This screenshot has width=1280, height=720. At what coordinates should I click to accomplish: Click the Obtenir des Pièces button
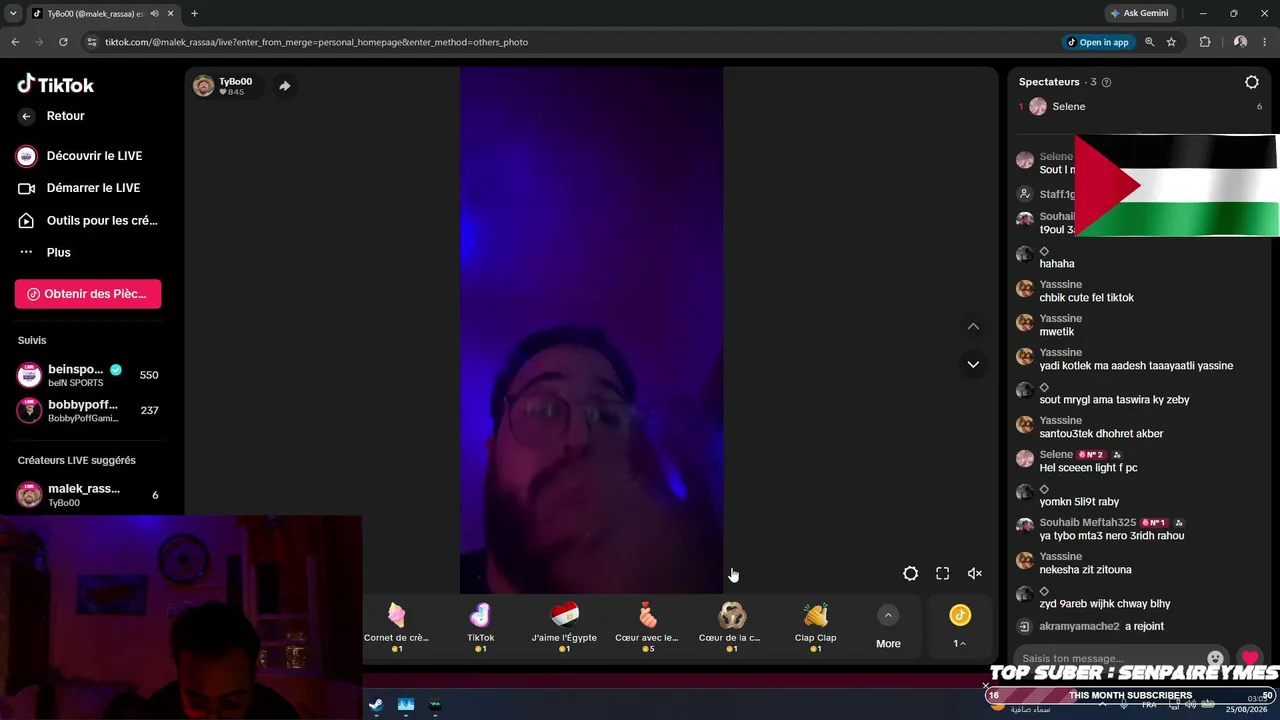coord(88,294)
